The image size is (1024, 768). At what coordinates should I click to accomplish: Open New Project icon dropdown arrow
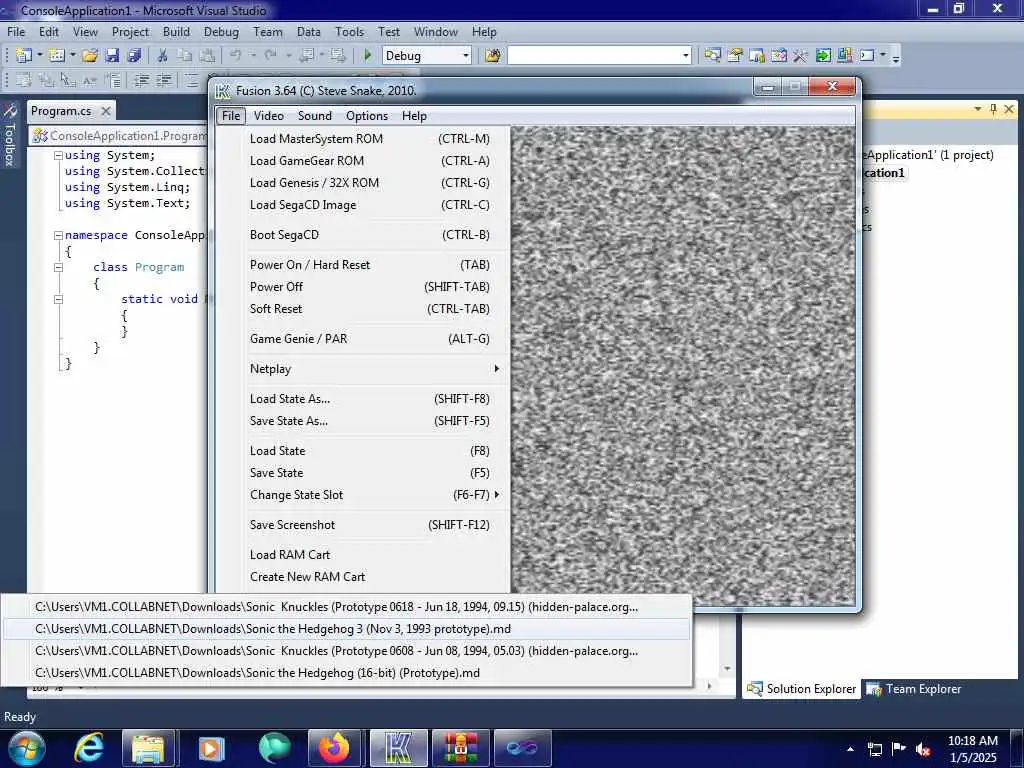click(39, 56)
